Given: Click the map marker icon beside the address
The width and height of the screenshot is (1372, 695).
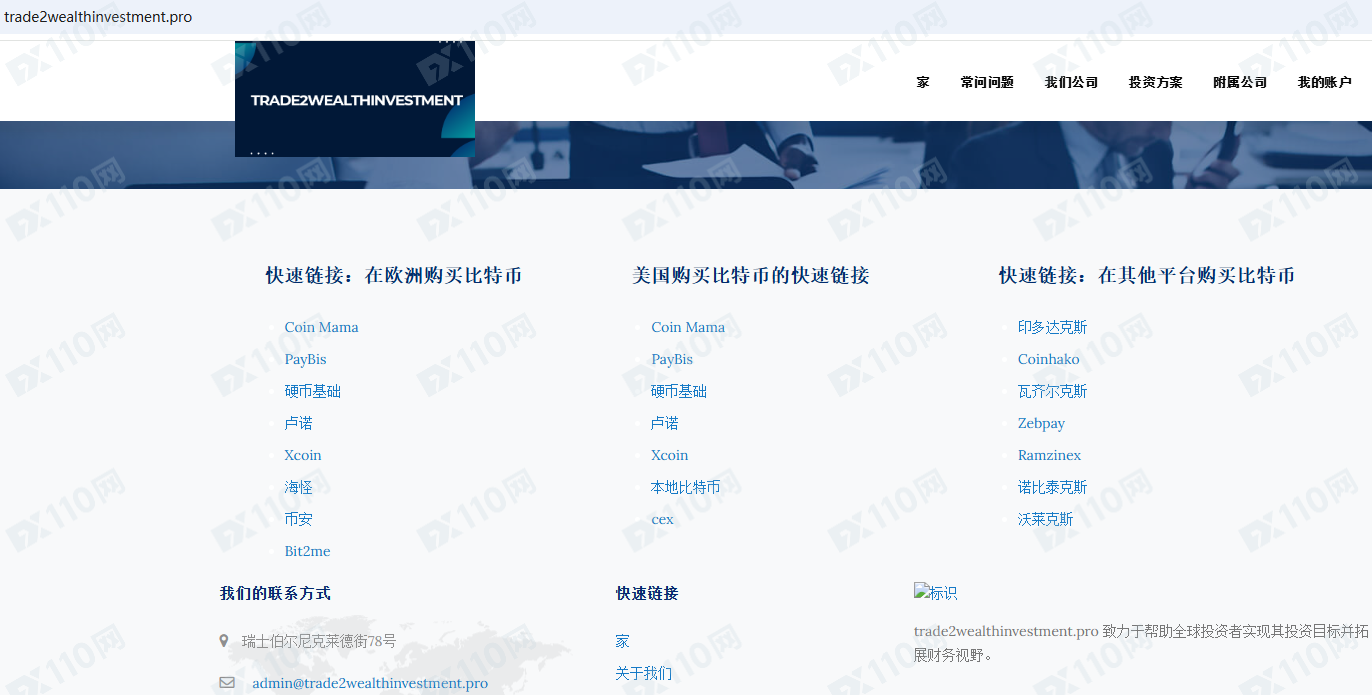Looking at the screenshot, I should coord(223,641).
